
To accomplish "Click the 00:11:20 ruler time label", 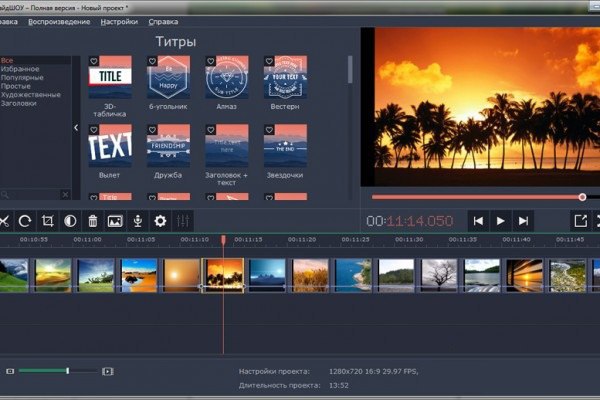I will point(302,239).
